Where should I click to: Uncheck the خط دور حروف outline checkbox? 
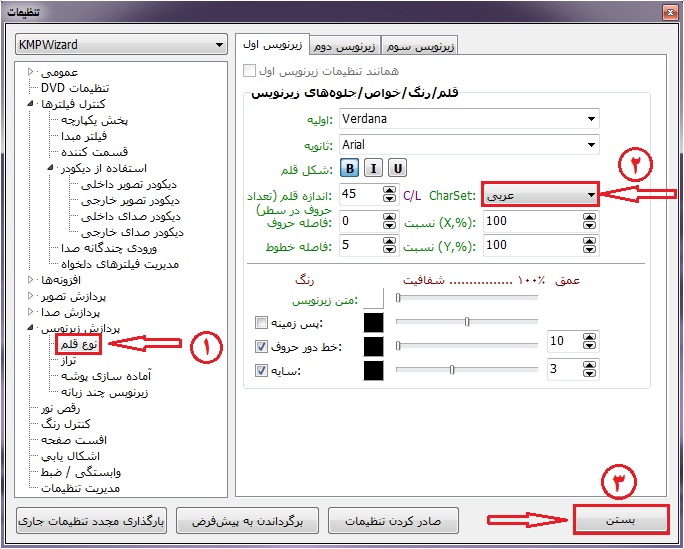pyautogui.click(x=261, y=347)
